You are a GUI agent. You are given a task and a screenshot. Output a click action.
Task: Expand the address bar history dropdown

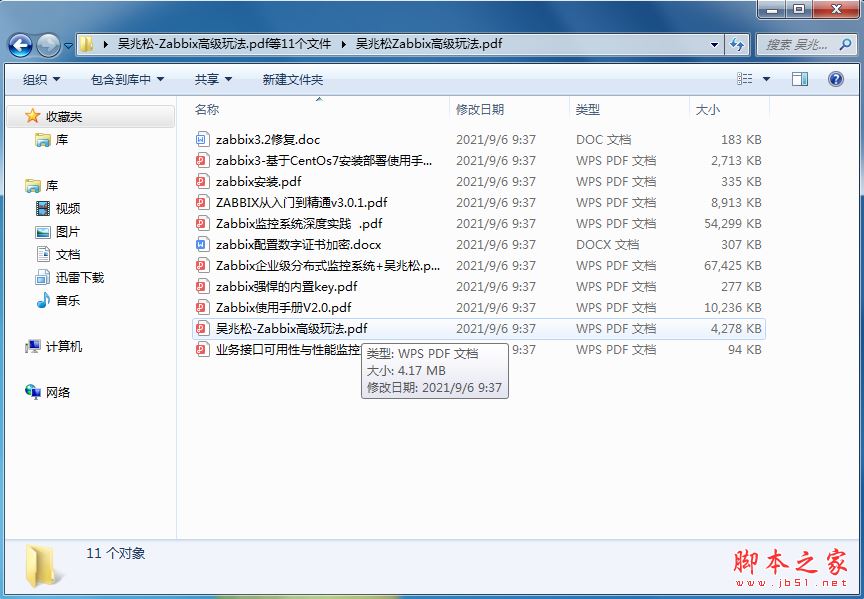coord(714,45)
